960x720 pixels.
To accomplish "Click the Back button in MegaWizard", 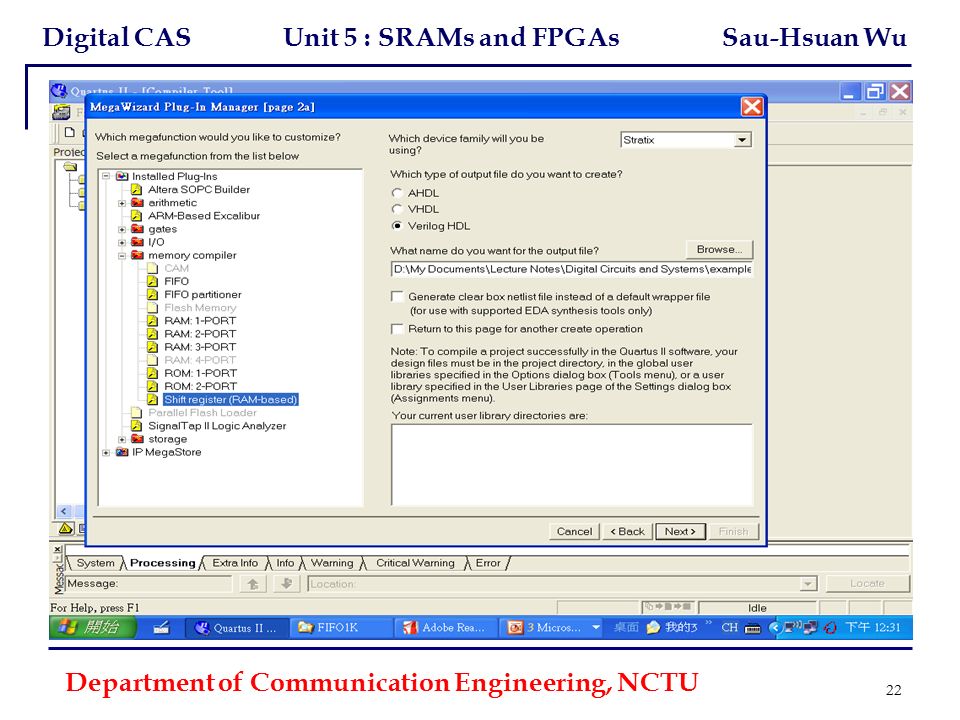I will [628, 531].
